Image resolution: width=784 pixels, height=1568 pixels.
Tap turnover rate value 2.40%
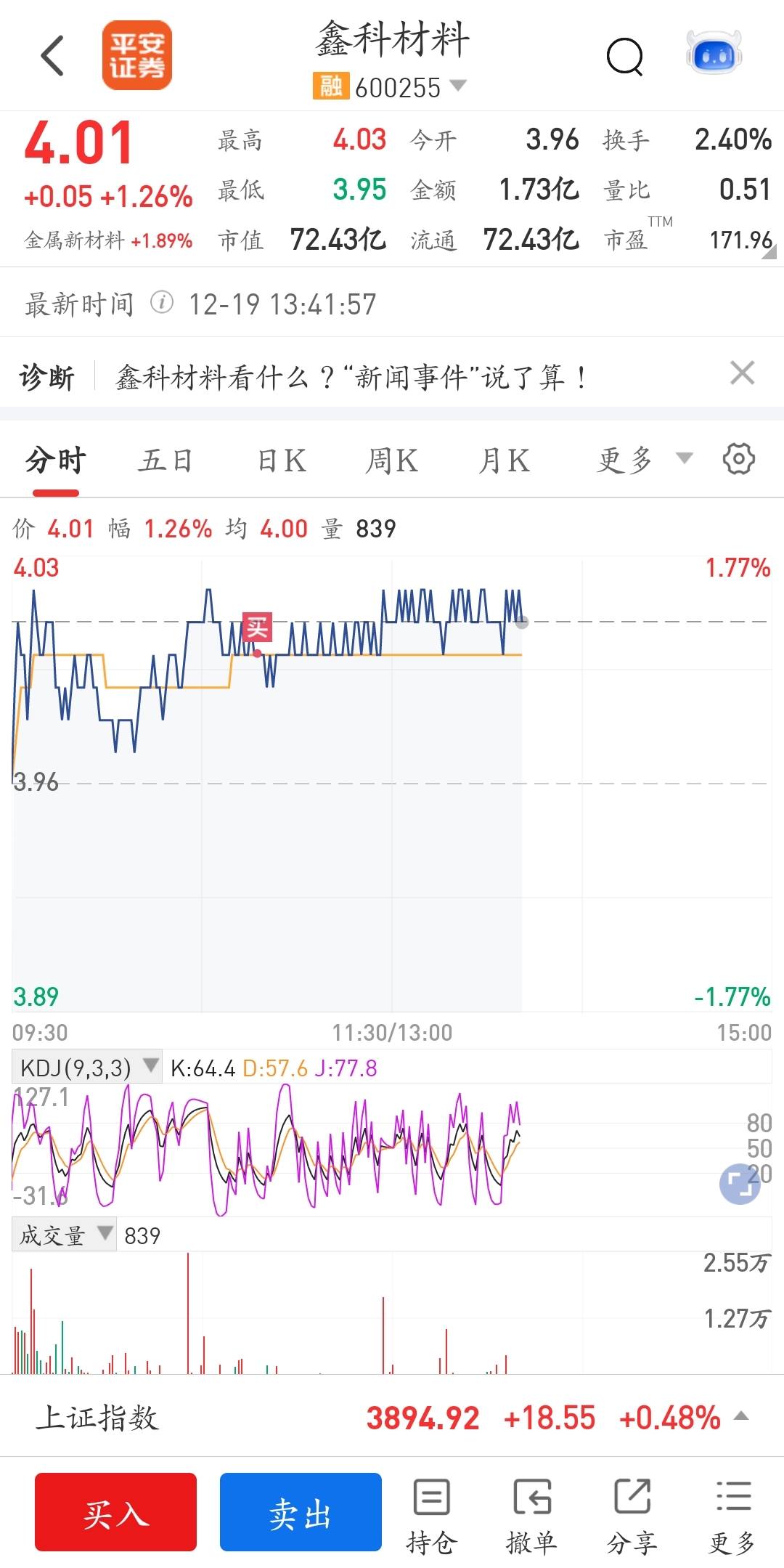[x=732, y=139]
